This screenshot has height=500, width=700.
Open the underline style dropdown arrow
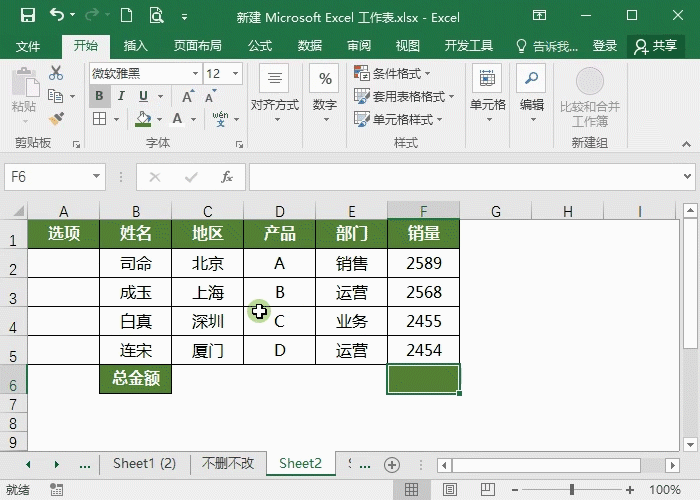pyautogui.click(x=160, y=96)
